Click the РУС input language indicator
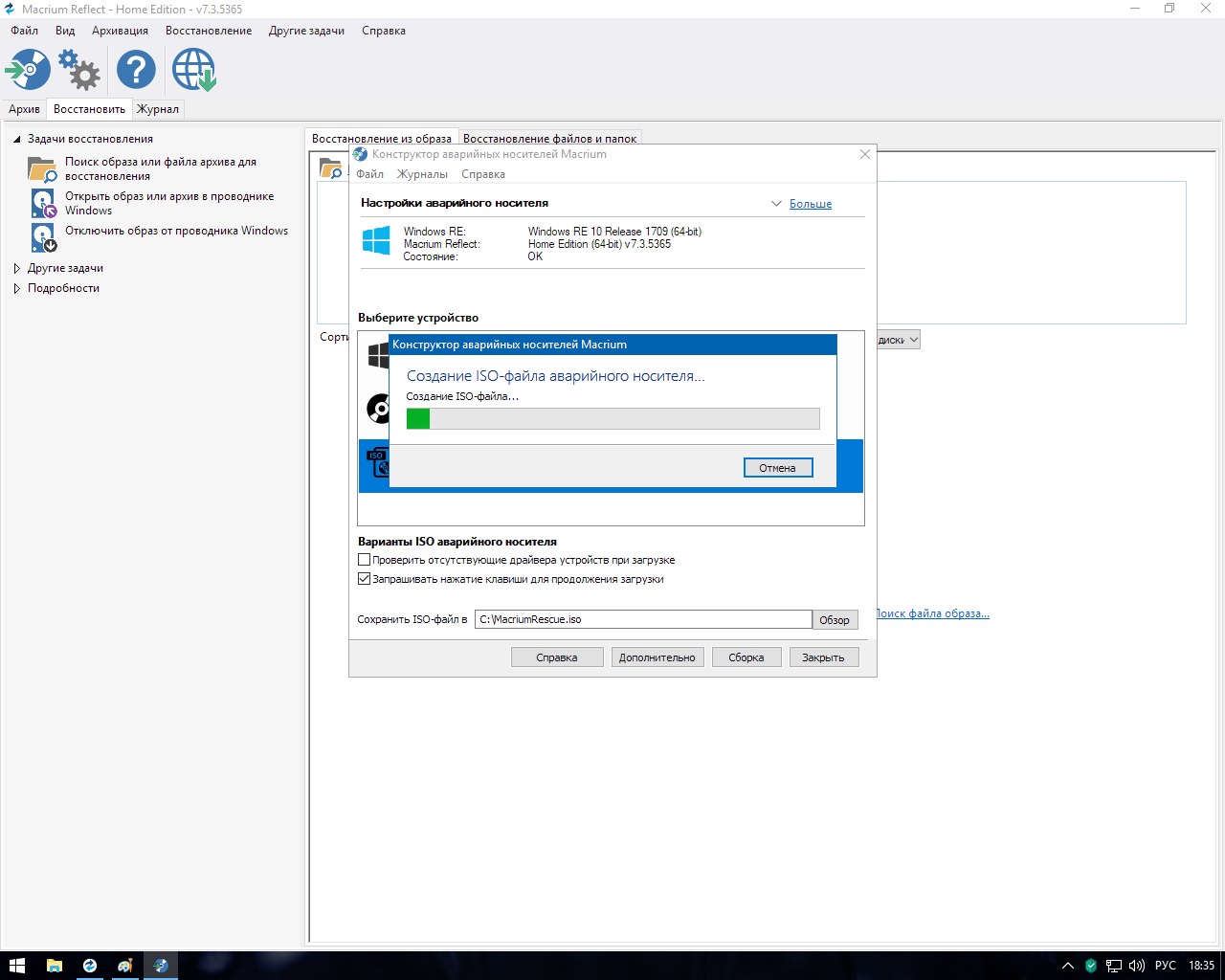Image resolution: width=1225 pixels, height=980 pixels. pyautogui.click(x=1166, y=966)
